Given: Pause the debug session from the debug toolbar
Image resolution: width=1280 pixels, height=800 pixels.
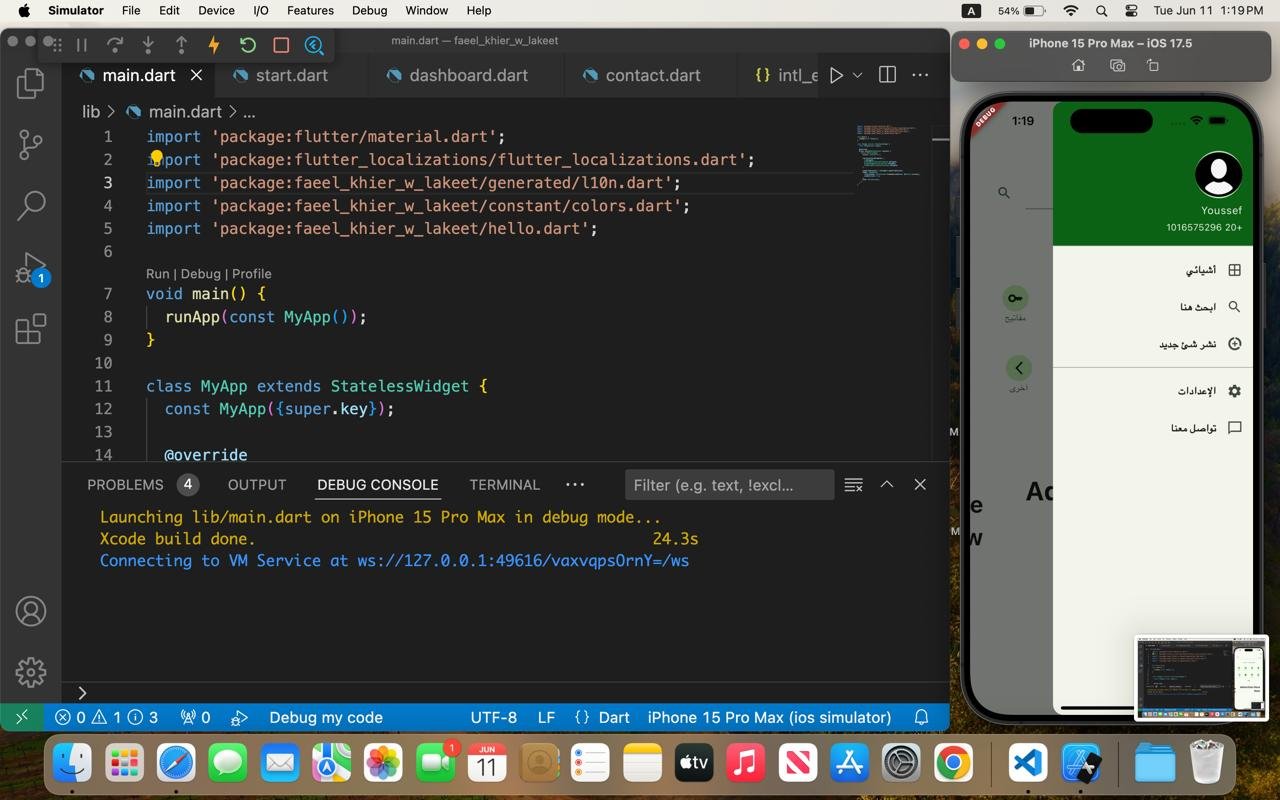Looking at the screenshot, I should pyautogui.click(x=82, y=45).
